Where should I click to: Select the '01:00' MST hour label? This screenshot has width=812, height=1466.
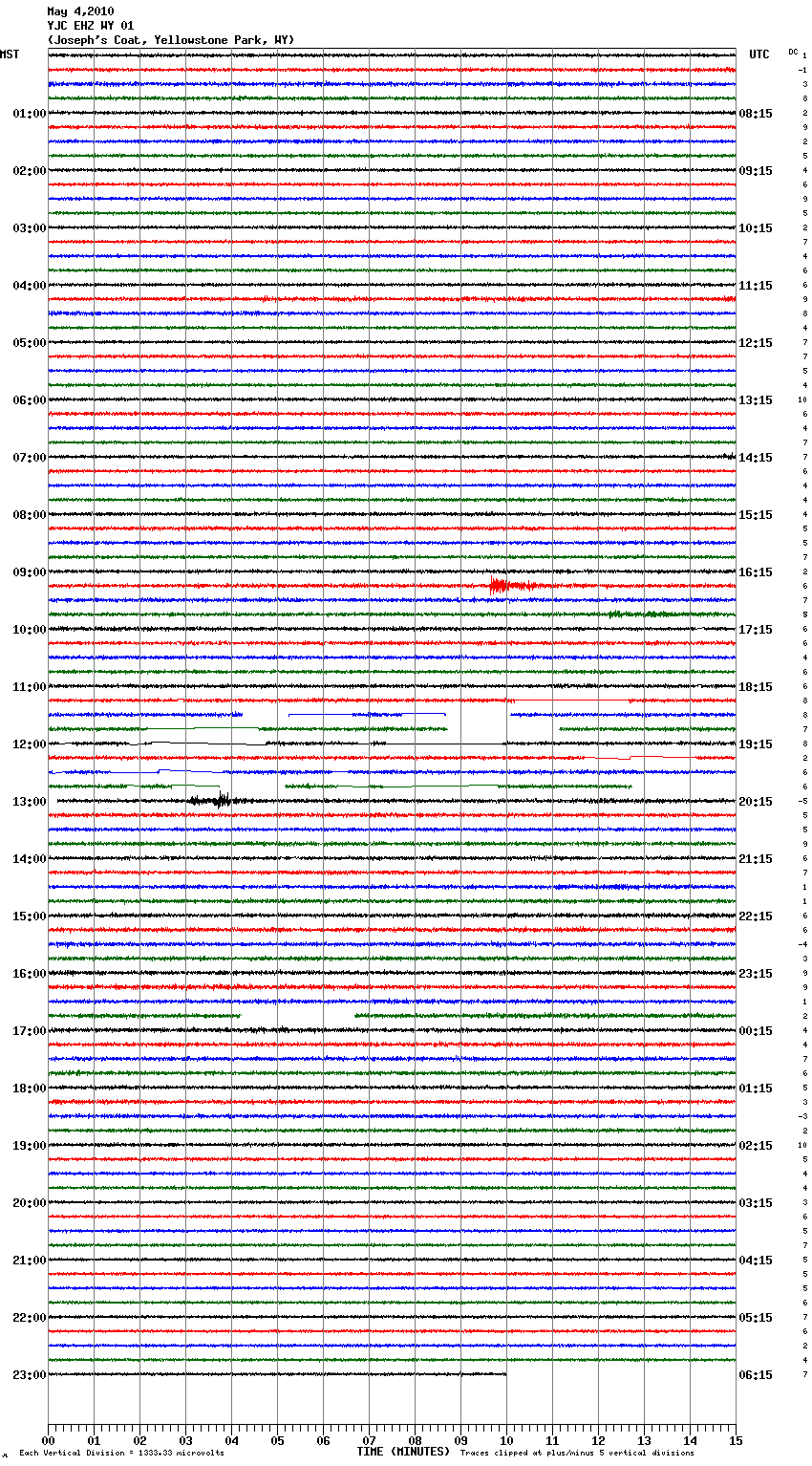click(x=30, y=114)
